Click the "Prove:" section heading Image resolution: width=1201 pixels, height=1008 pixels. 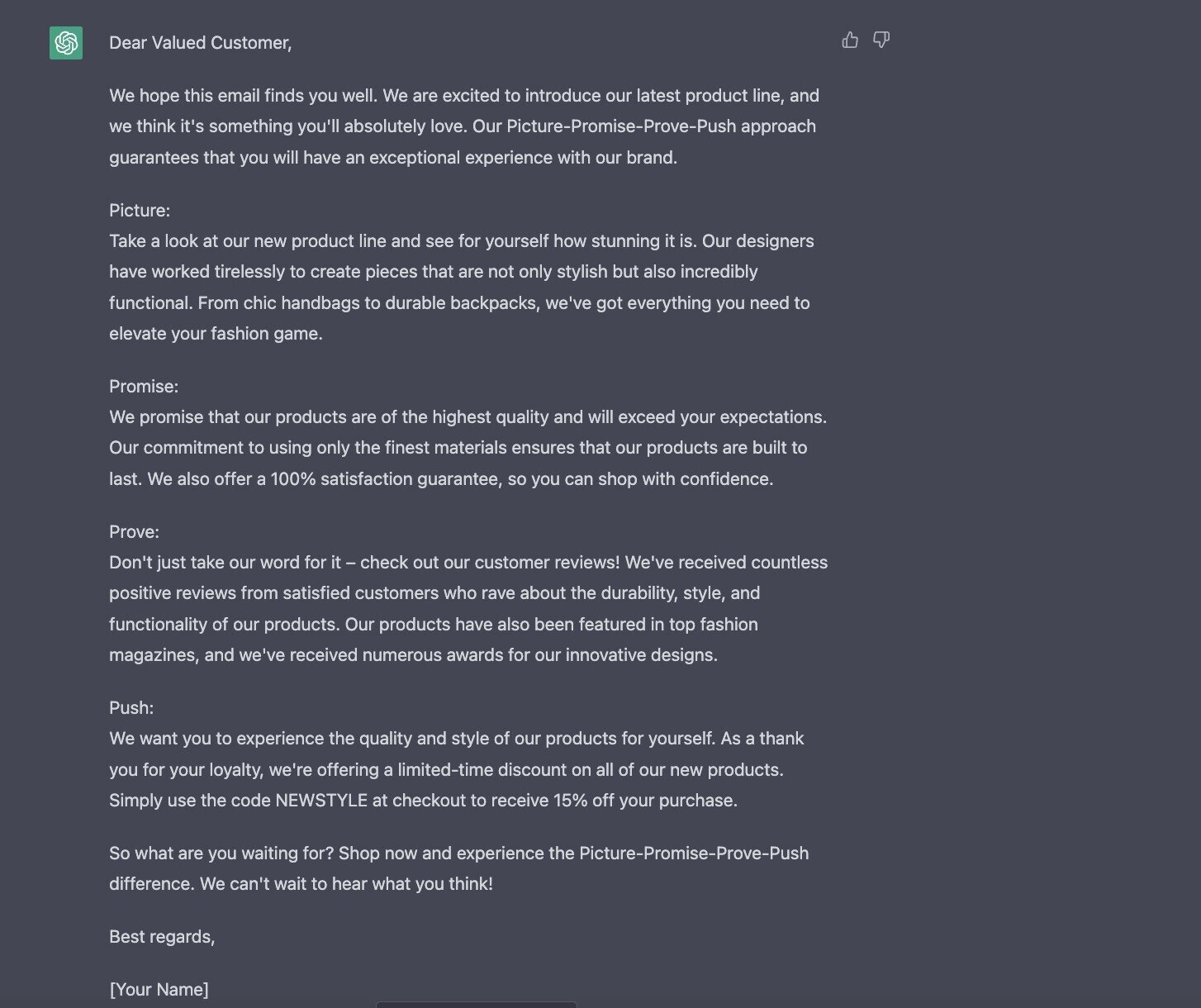[134, 532]
